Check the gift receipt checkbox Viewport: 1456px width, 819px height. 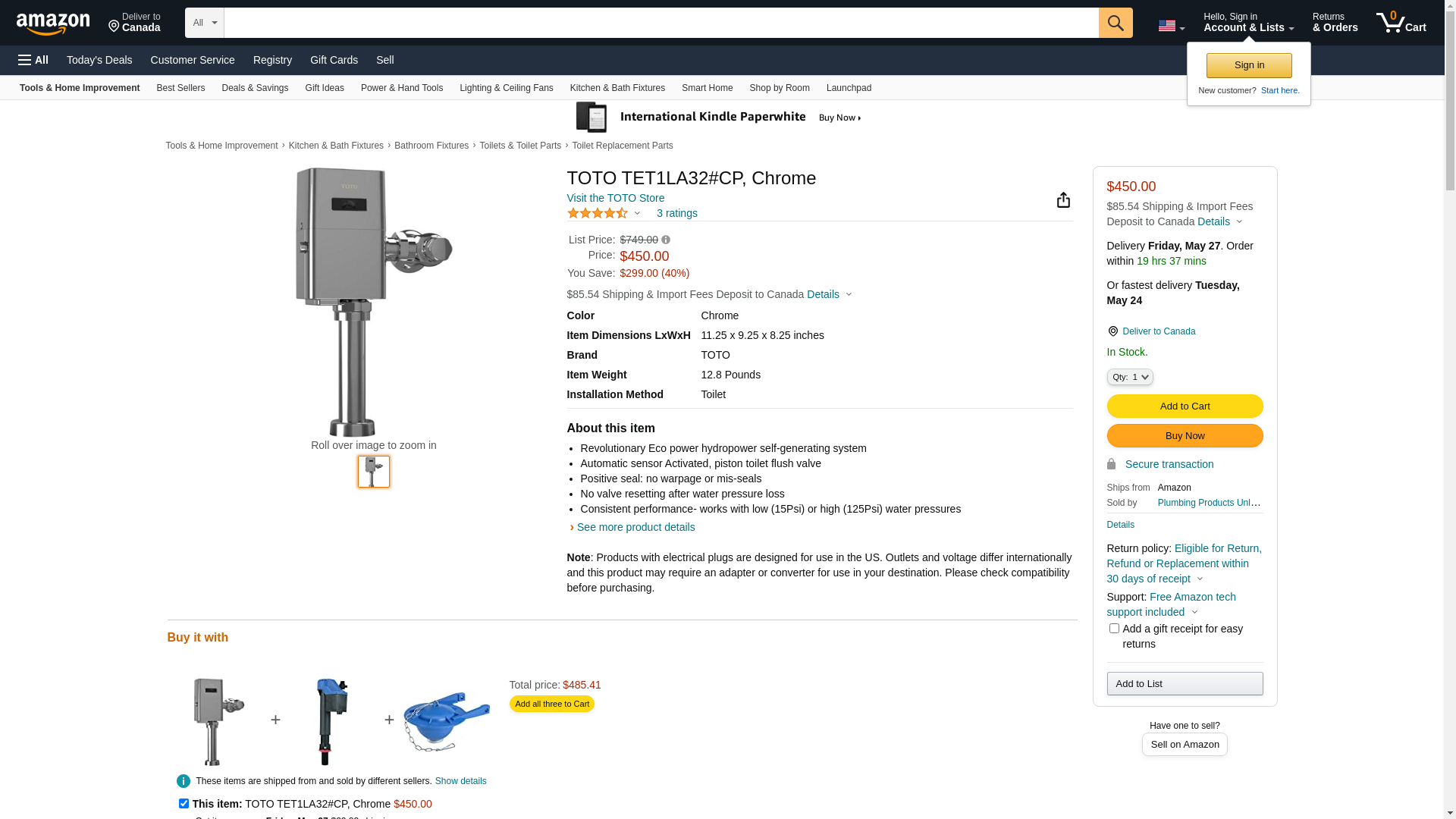click(1114, 629)
